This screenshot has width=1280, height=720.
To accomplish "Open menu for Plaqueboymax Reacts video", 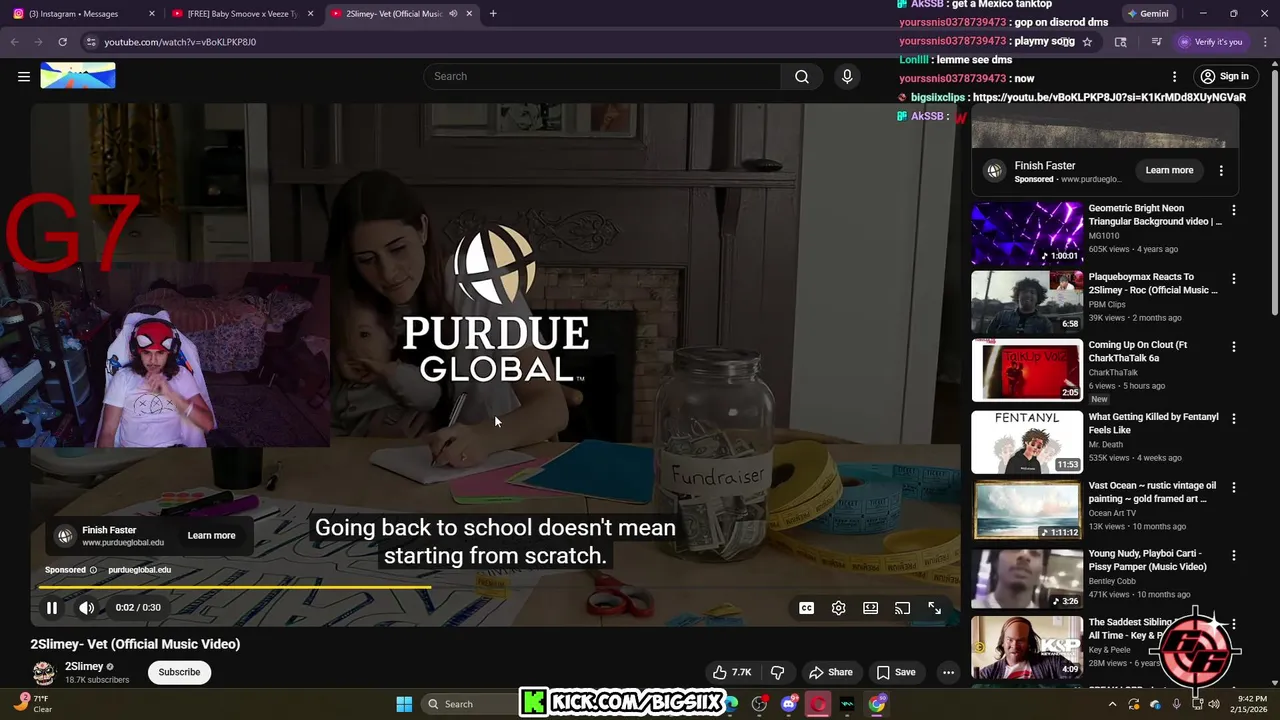I will [x=1233, y=279].
